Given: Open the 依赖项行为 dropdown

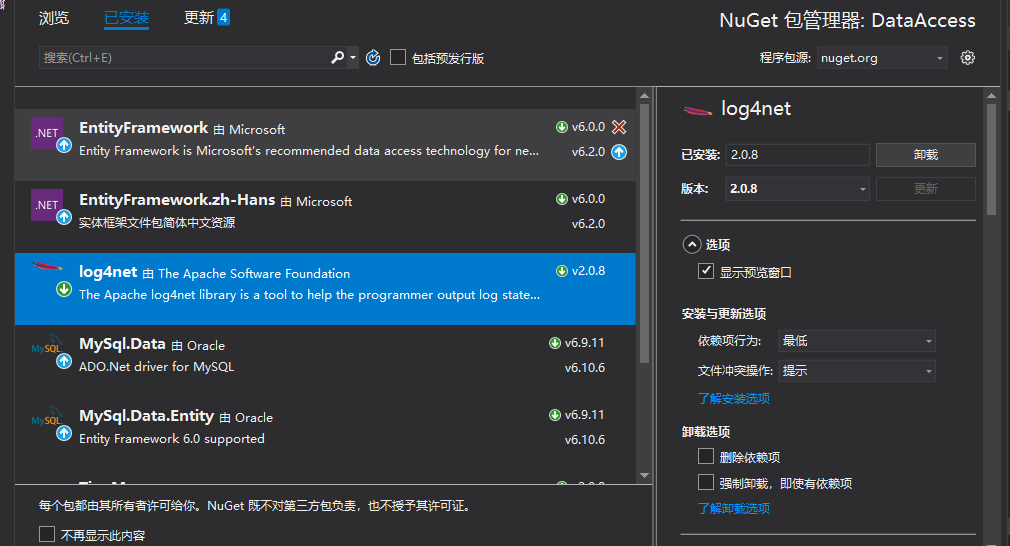Looking at the screenshot, I should tap(857, 341).
